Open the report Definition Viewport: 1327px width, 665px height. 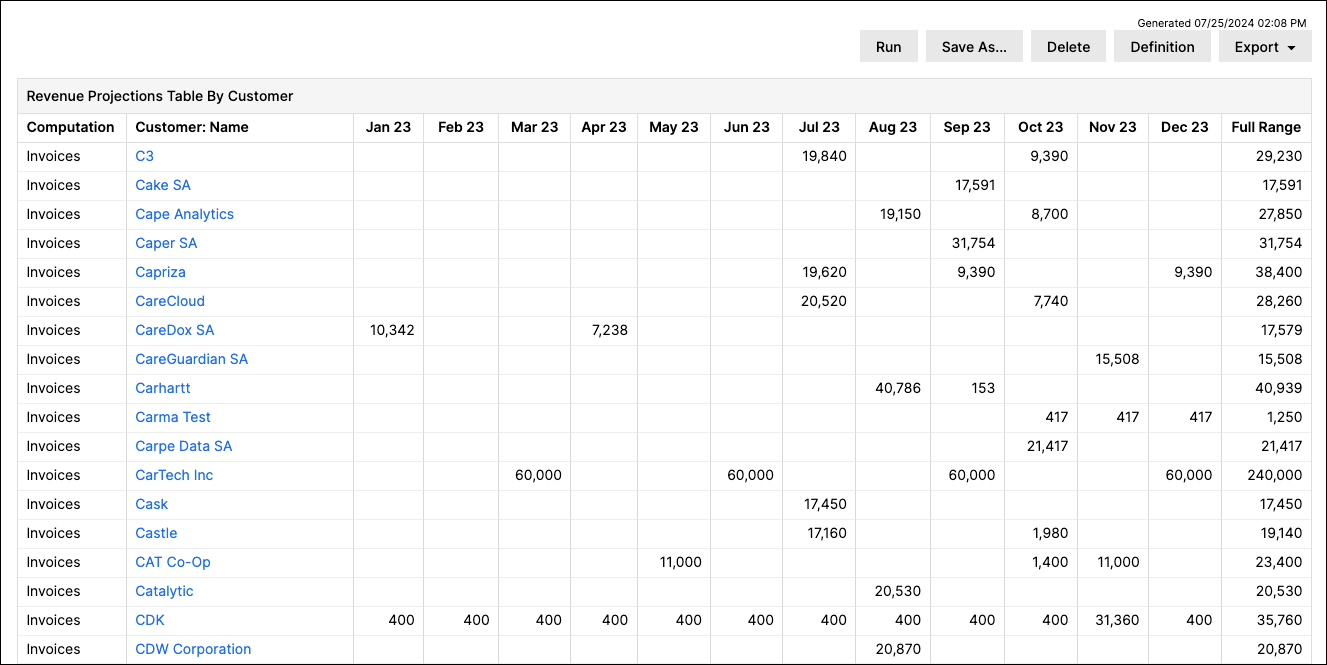click(x=1162, y=46)
